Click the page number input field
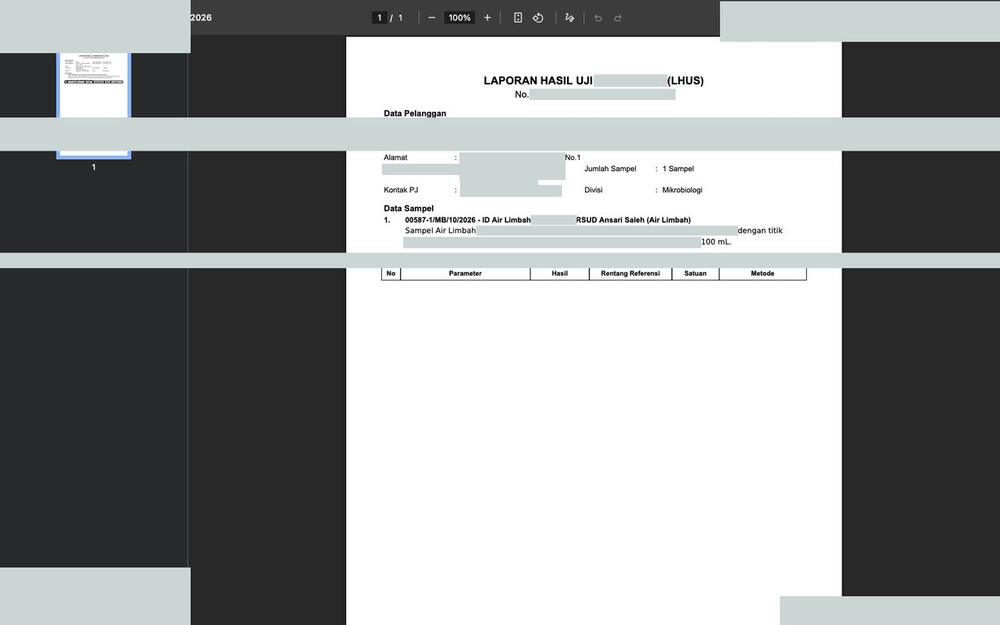1000x625 pixels. click(x=379, y=18)
